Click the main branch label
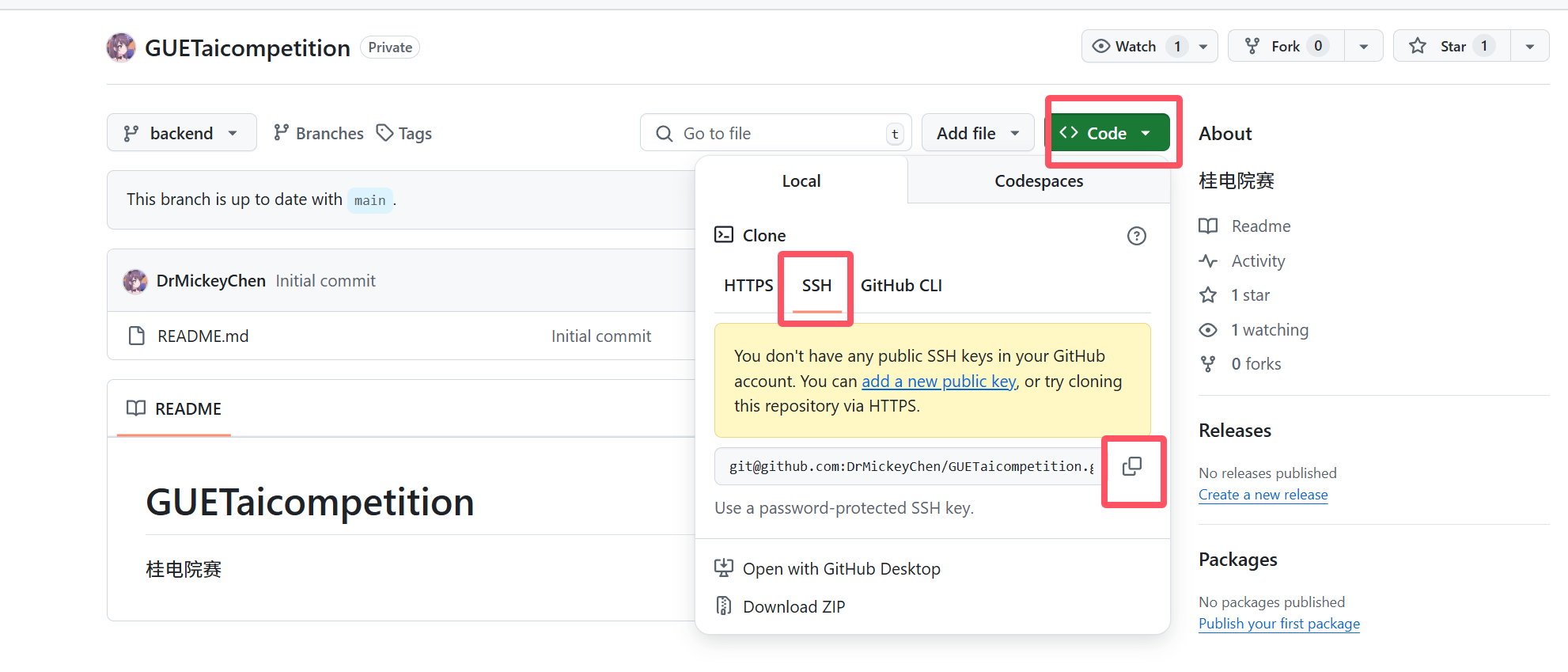Viewport: 1568px width, 672px height. pyautogui.click(x=369, y=200)
